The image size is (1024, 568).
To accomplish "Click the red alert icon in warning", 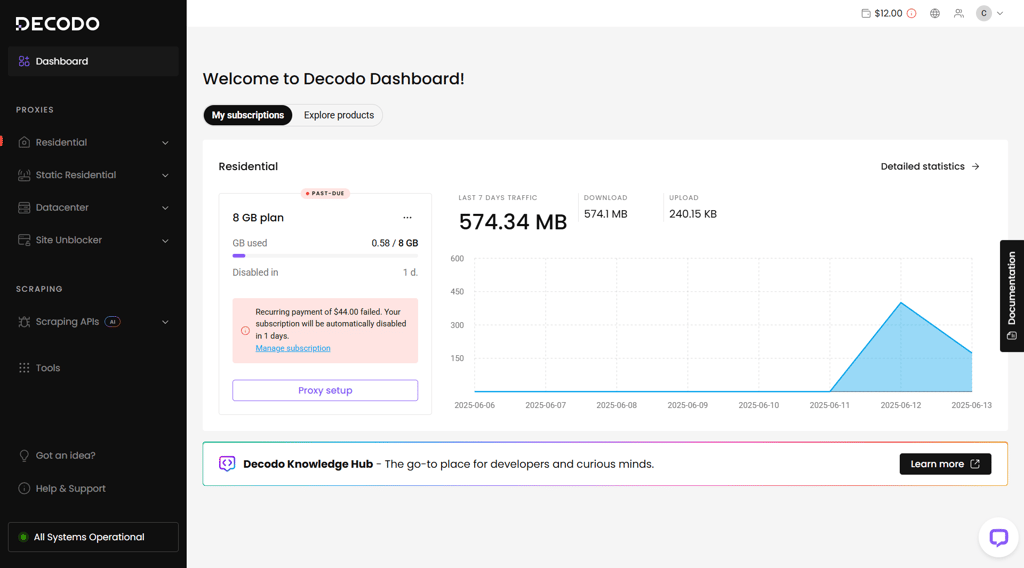I will click(x=245, y=330).
